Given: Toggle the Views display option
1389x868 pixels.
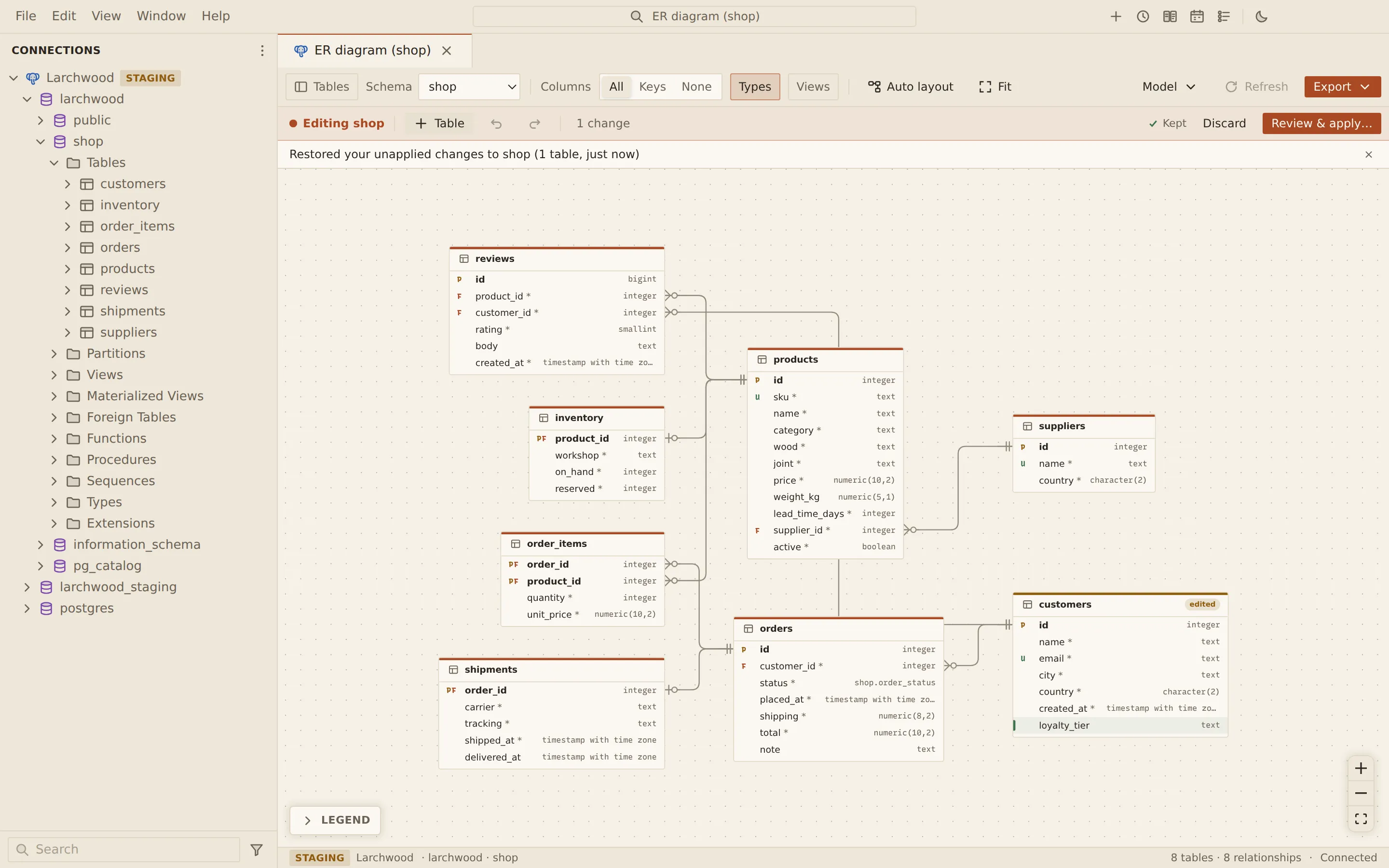Looking at the screenshot, I should [813, 87].
